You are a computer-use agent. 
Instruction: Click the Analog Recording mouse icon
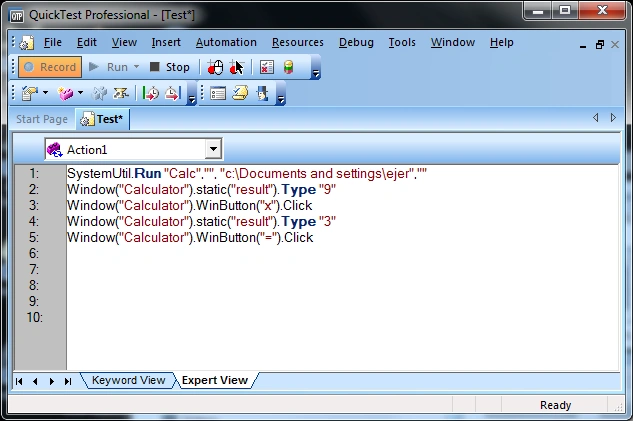(x=215, y=67)
